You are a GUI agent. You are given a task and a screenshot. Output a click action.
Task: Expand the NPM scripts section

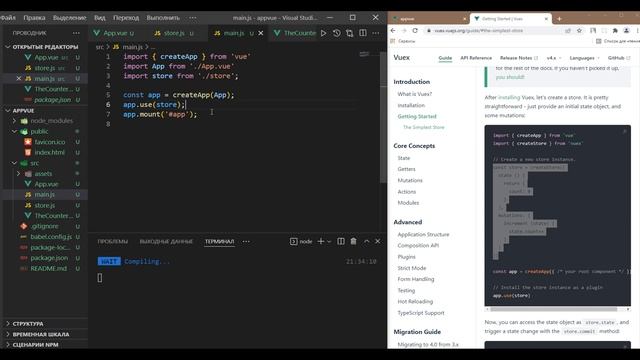tap(8, 344)
